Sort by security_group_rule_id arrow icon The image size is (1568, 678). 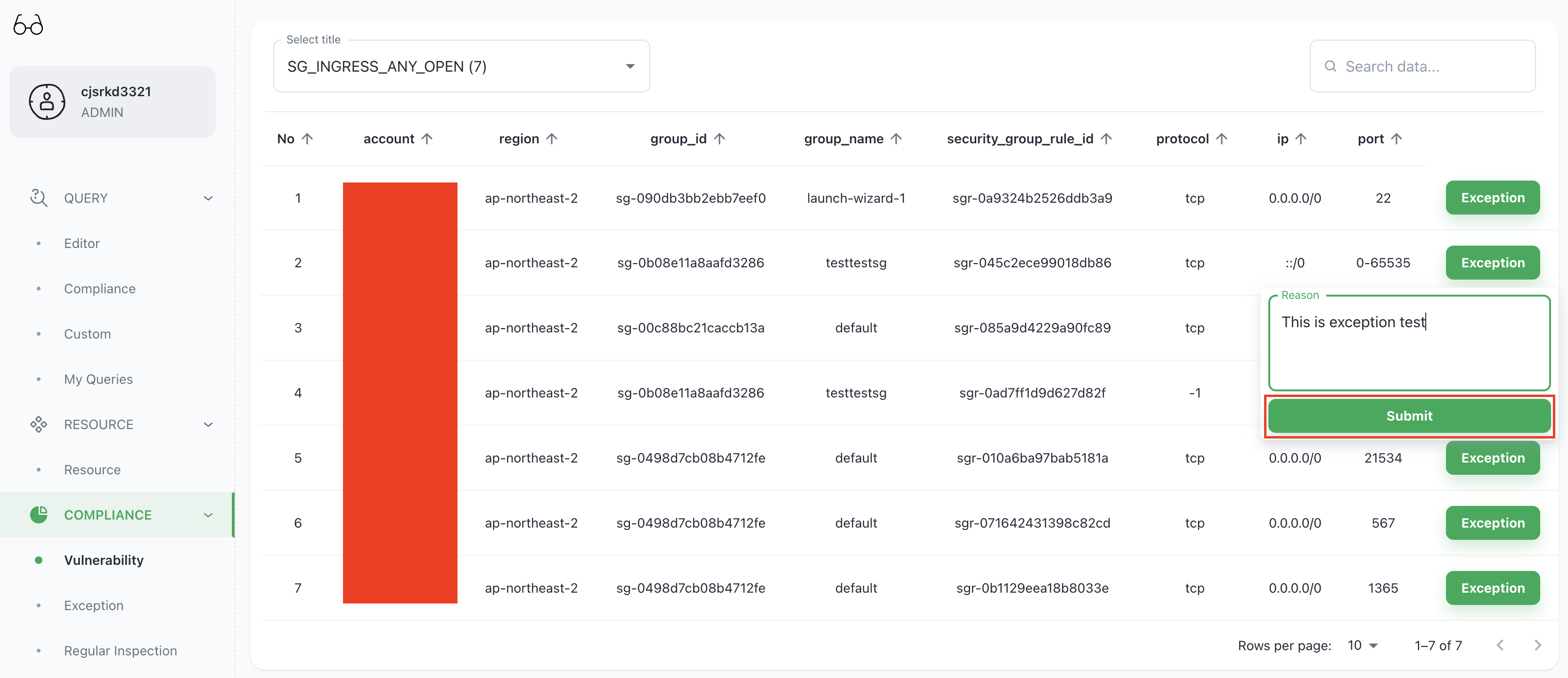pos(1106,139)
